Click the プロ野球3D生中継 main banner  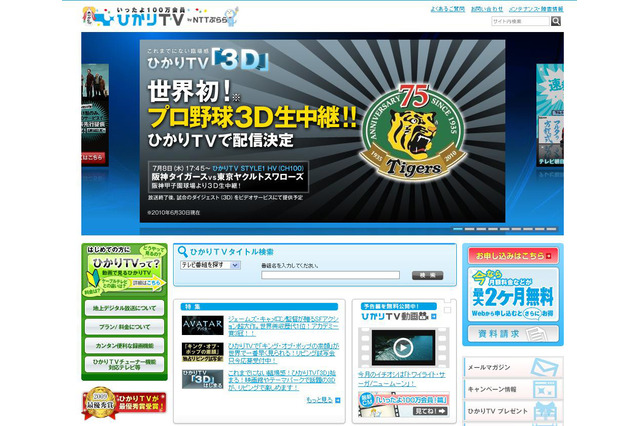click(x=322, y=131)
